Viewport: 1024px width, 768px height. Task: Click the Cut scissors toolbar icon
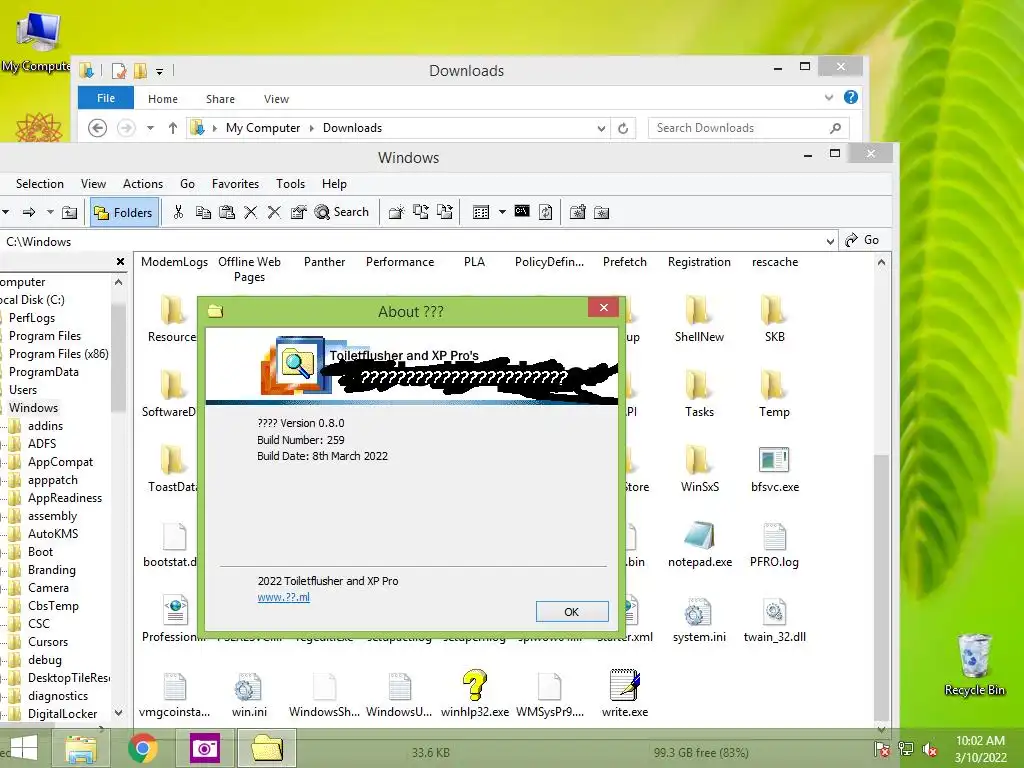coord(178,212)
